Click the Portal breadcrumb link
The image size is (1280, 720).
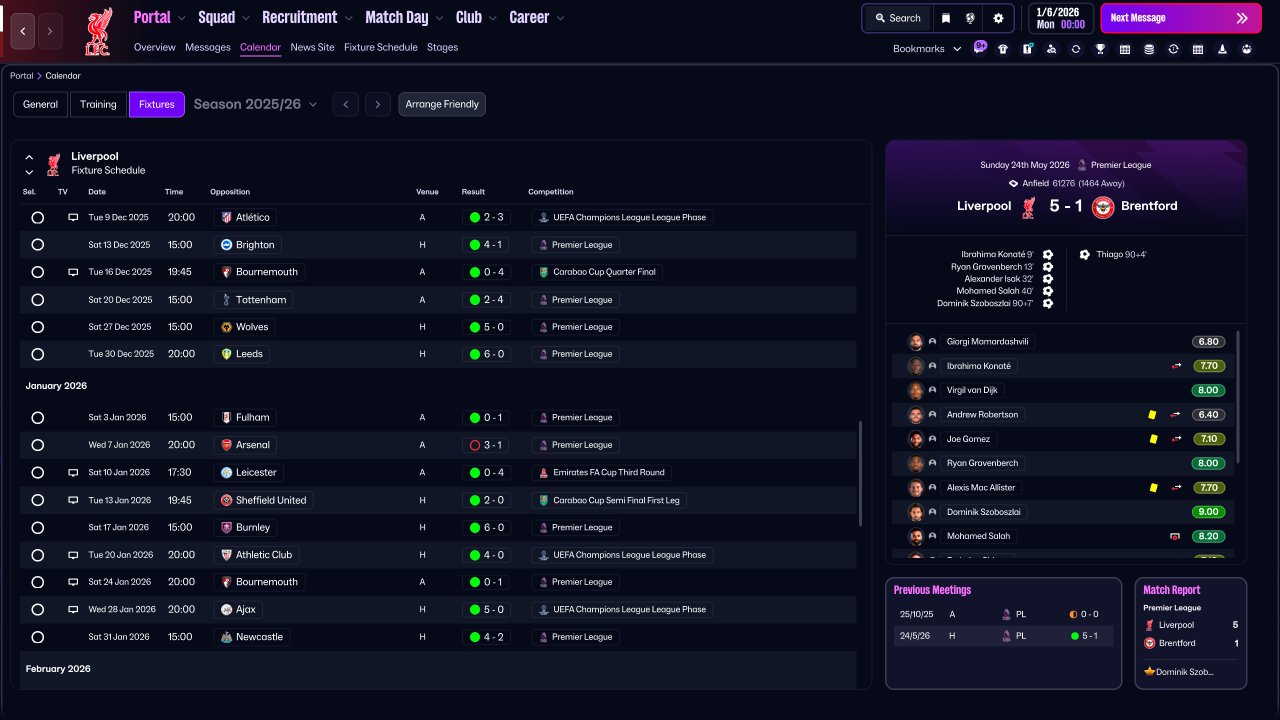coord(21,76)
